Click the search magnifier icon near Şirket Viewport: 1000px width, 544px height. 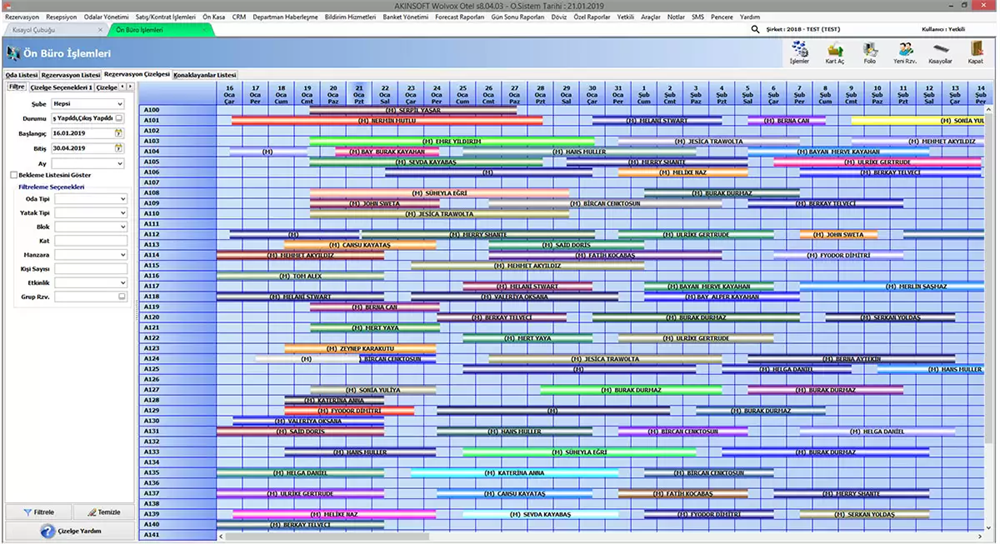point(755,29)
